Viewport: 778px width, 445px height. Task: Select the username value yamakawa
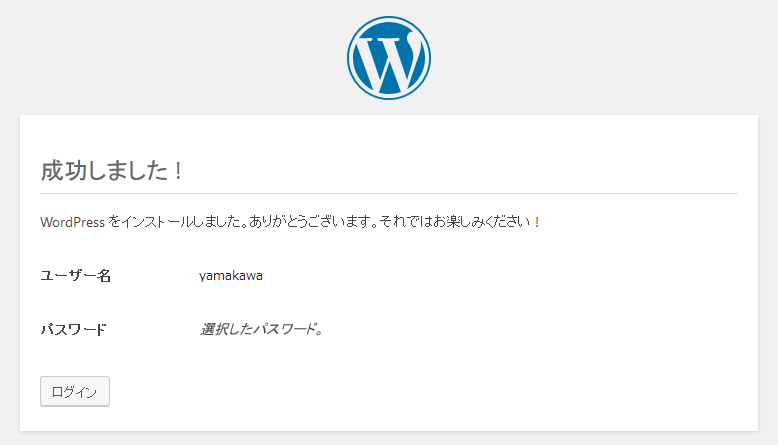[x=231, y=276]
